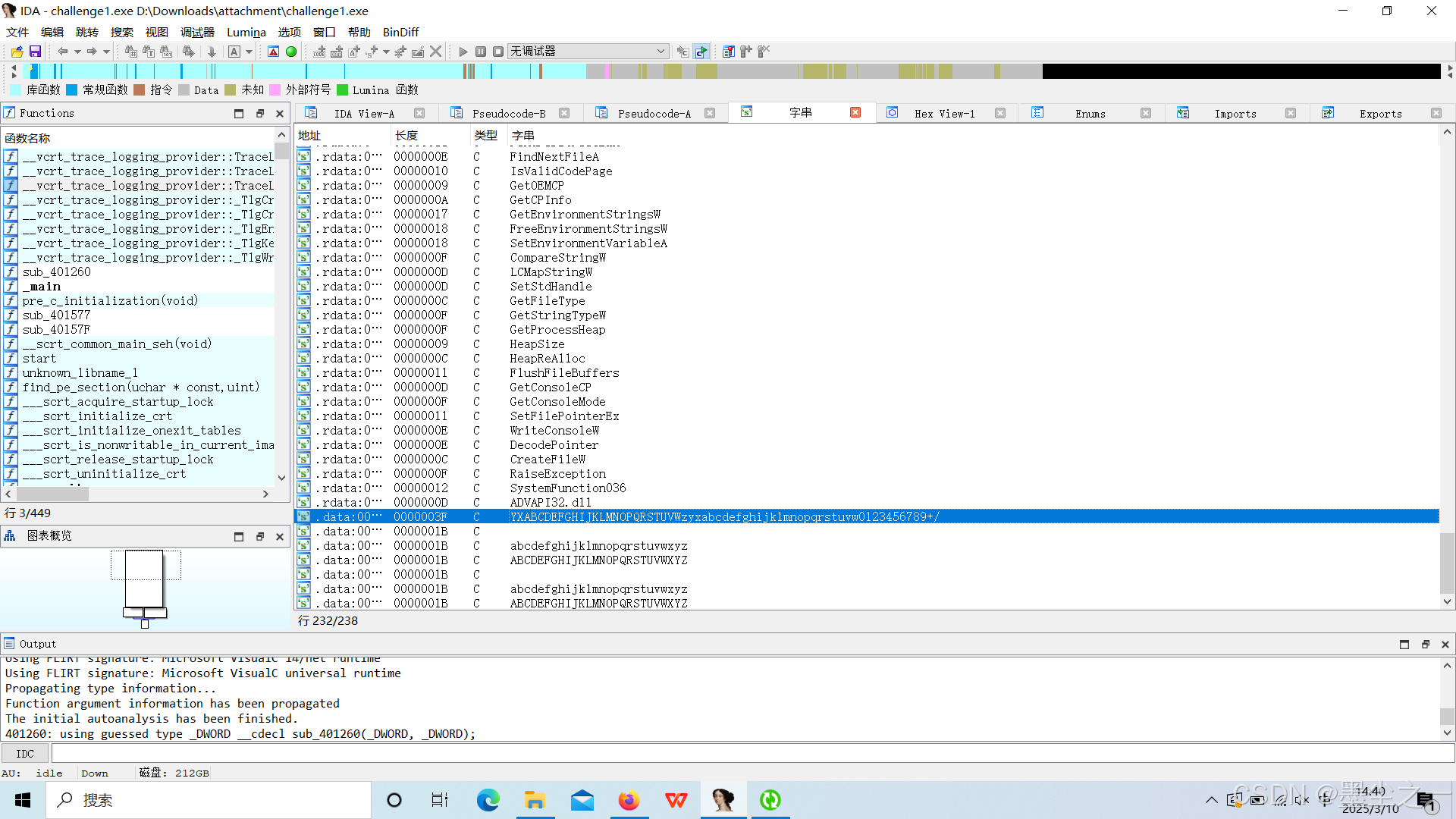
Task: Click the IDC console button
Action: click(x=25, y=754)
